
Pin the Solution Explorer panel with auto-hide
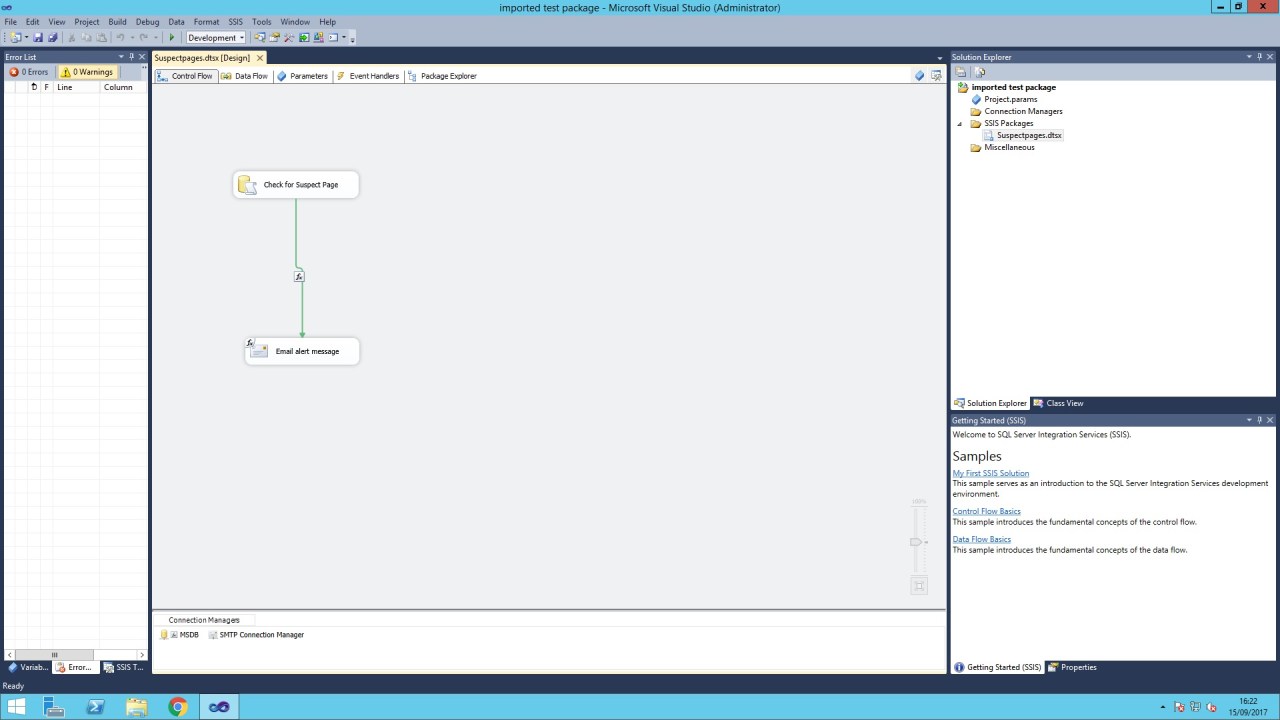point(1259,57)
